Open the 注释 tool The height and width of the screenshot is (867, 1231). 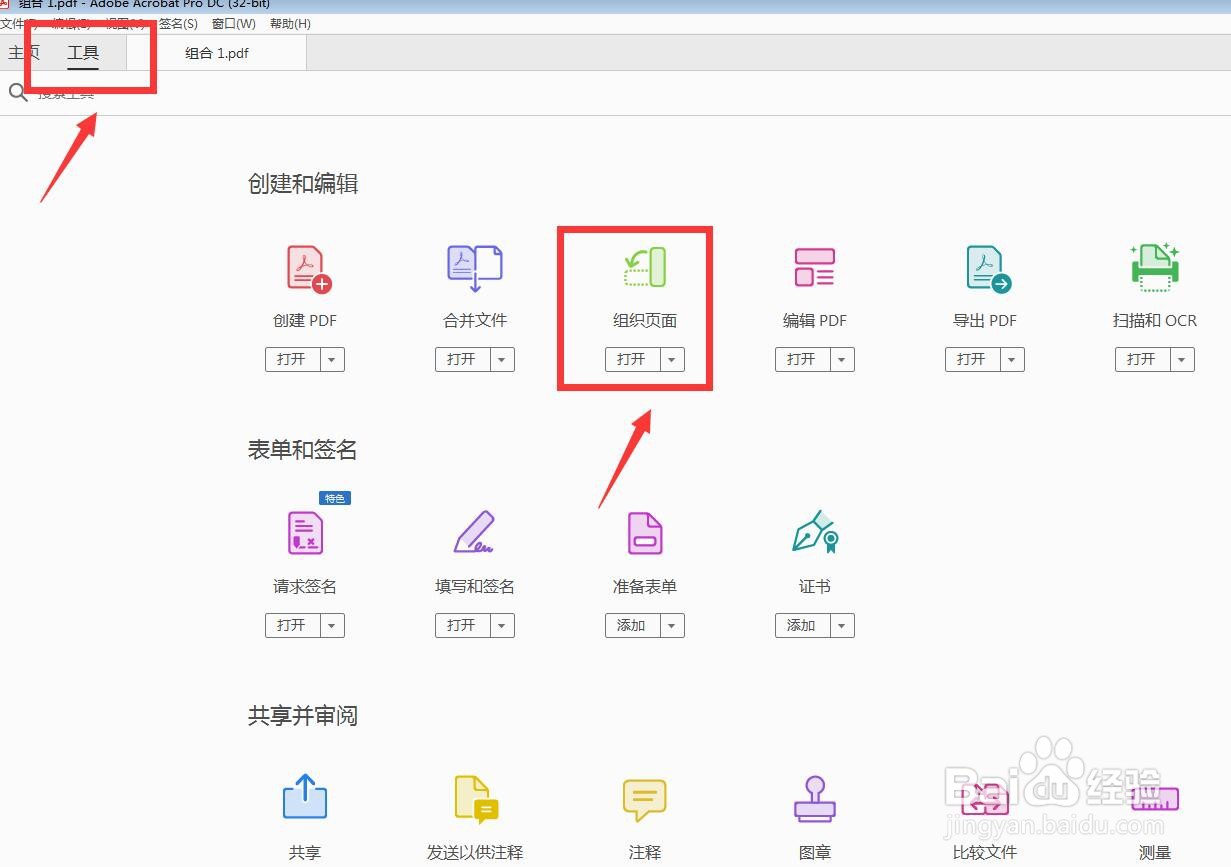[644, 797]
